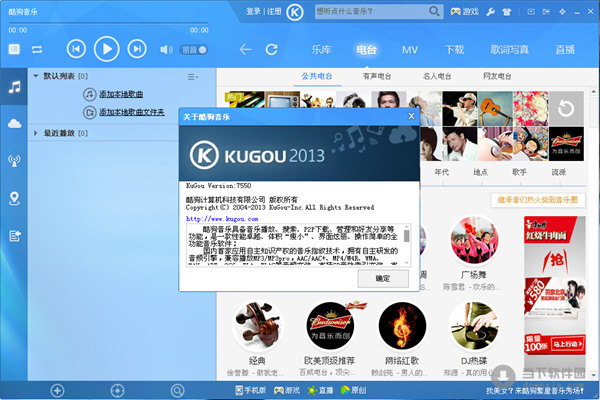Open the 经典 violin station
Image resolution: width=600 pixels, height=400 pixels.
tap(257, 326)
